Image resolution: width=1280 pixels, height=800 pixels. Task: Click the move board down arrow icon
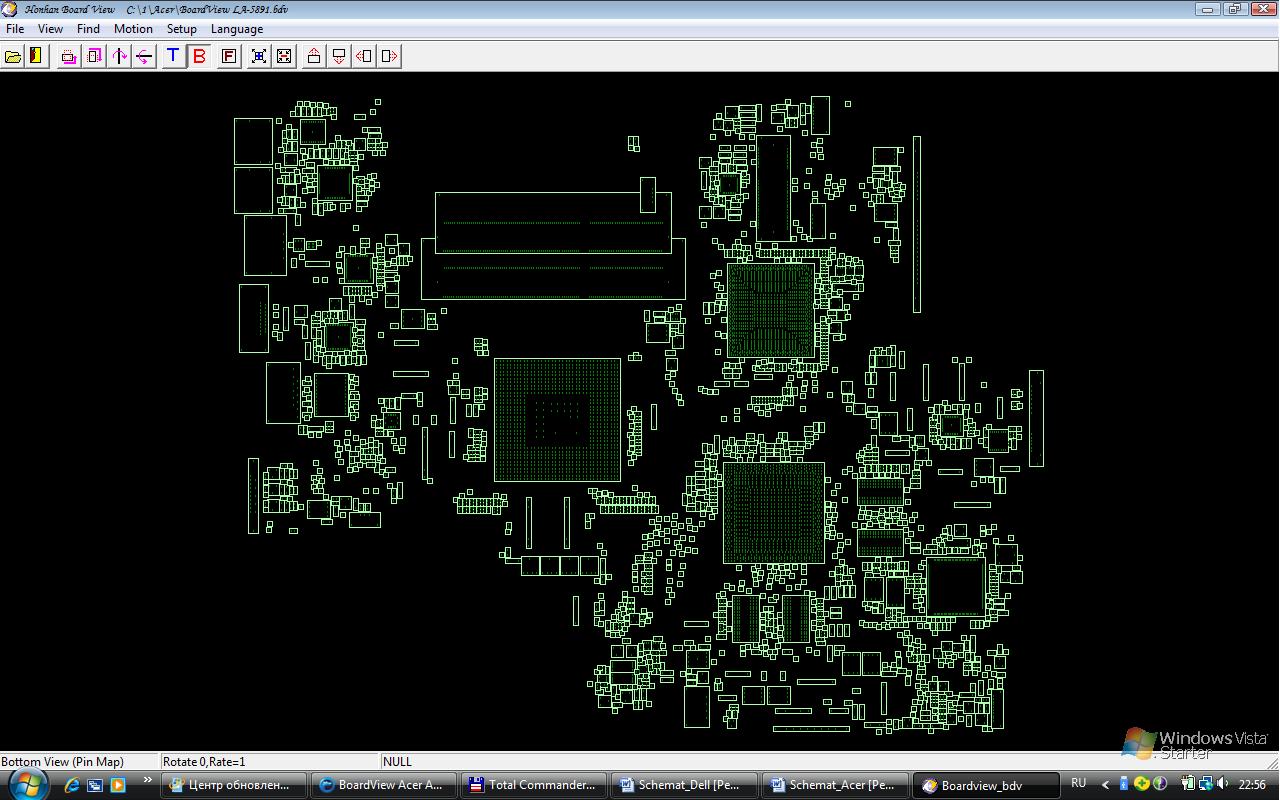(x=339, y=56)
